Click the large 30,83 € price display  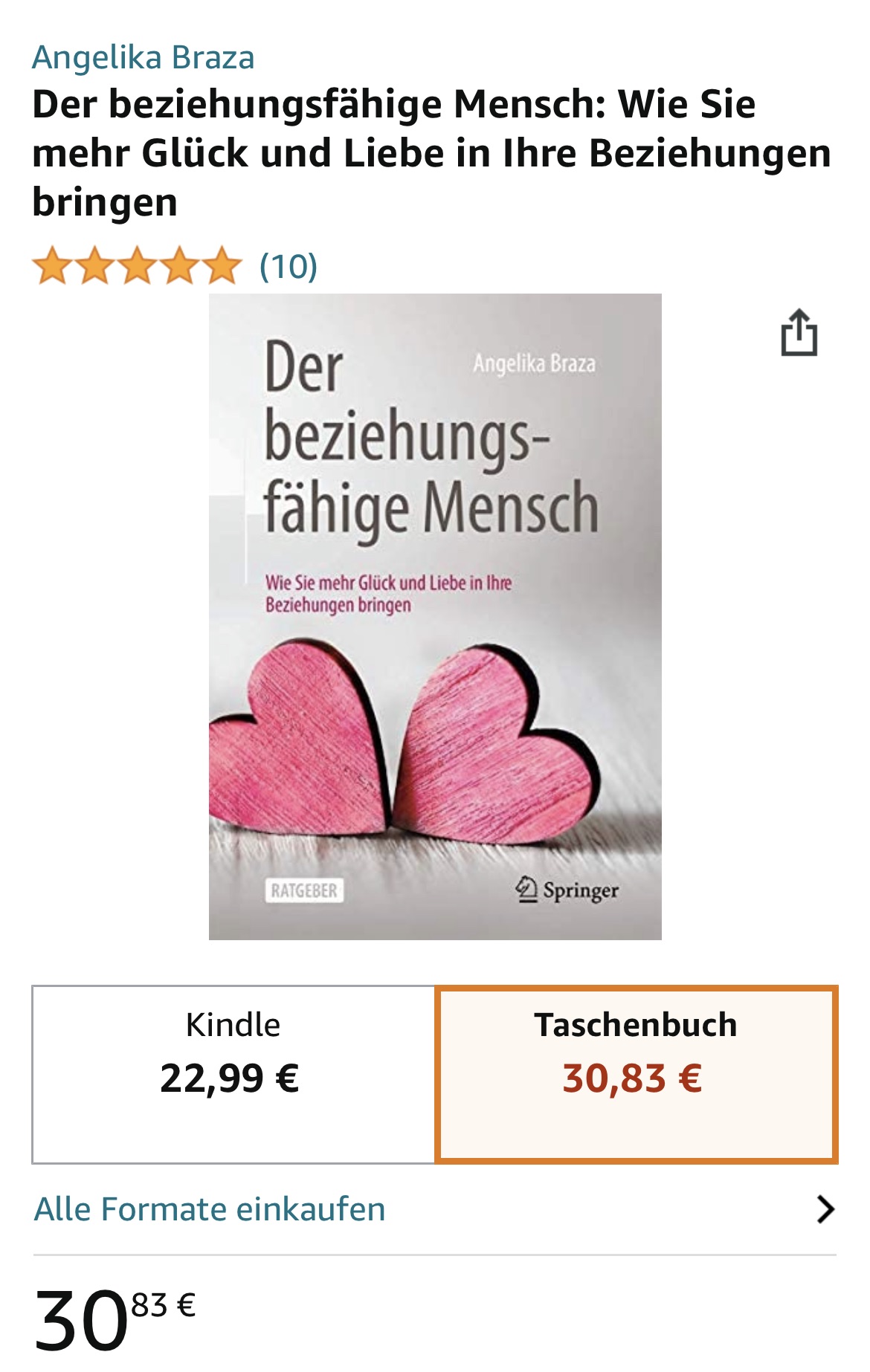pos(115,1319)
